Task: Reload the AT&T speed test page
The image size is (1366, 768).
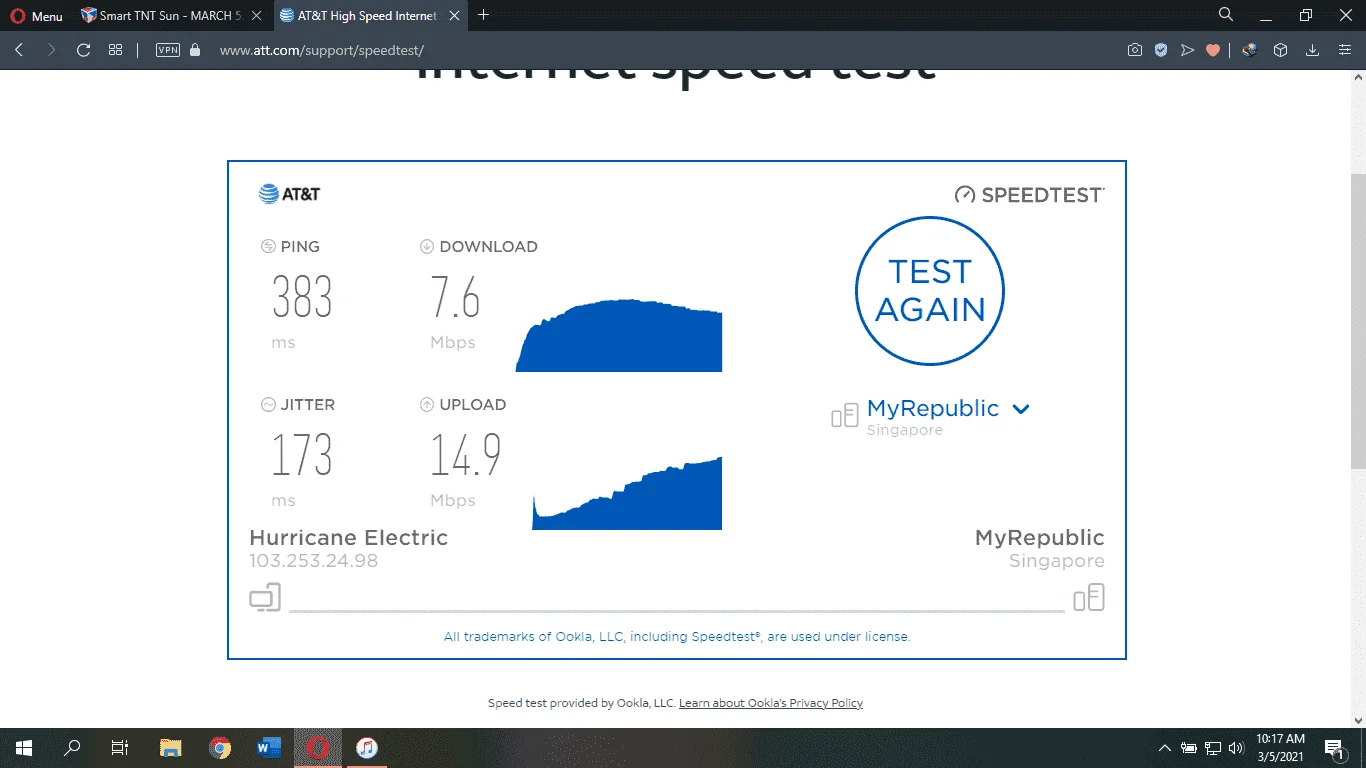Action: click(84, 50)
